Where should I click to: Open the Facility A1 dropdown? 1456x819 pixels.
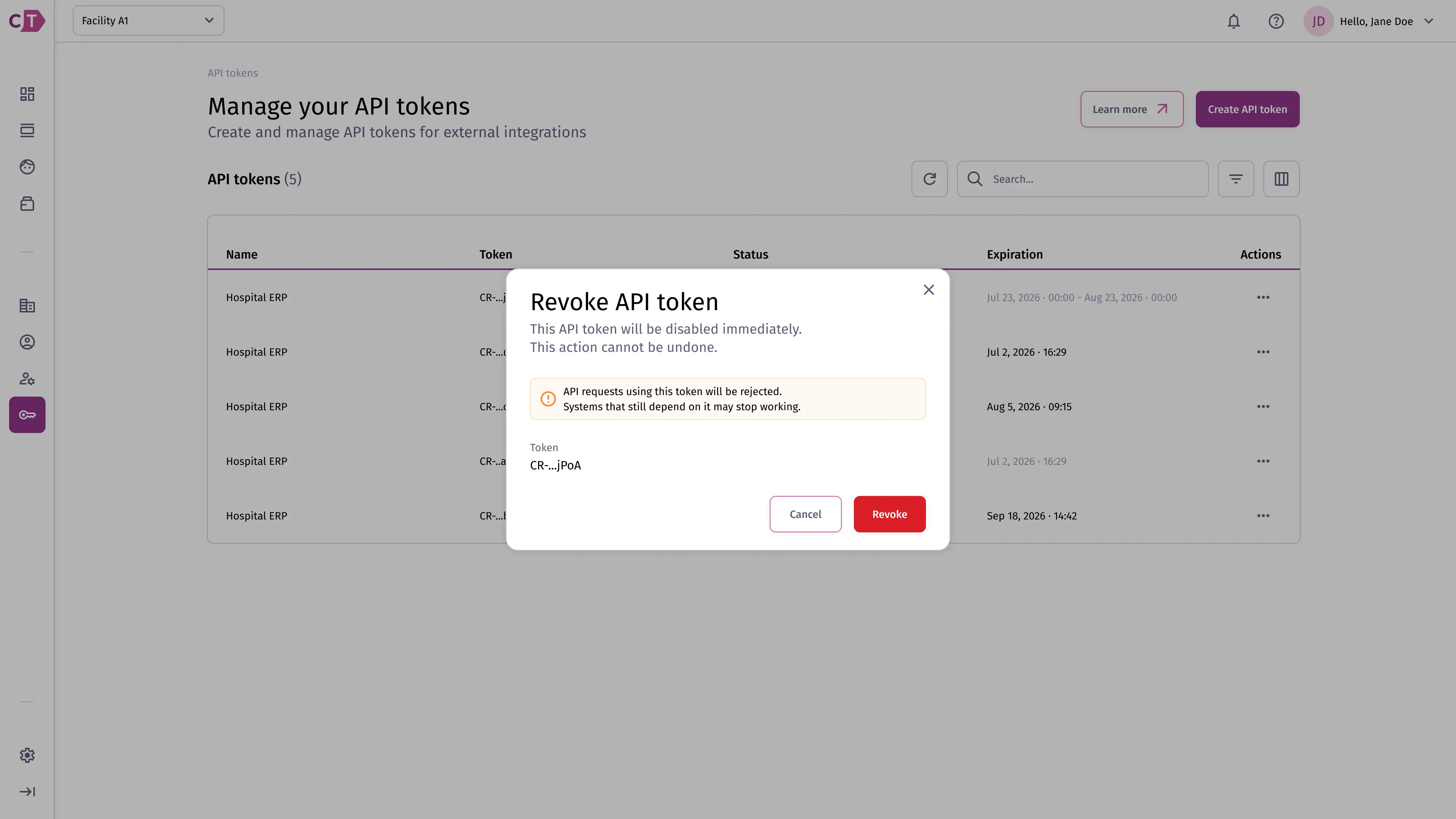148,21
